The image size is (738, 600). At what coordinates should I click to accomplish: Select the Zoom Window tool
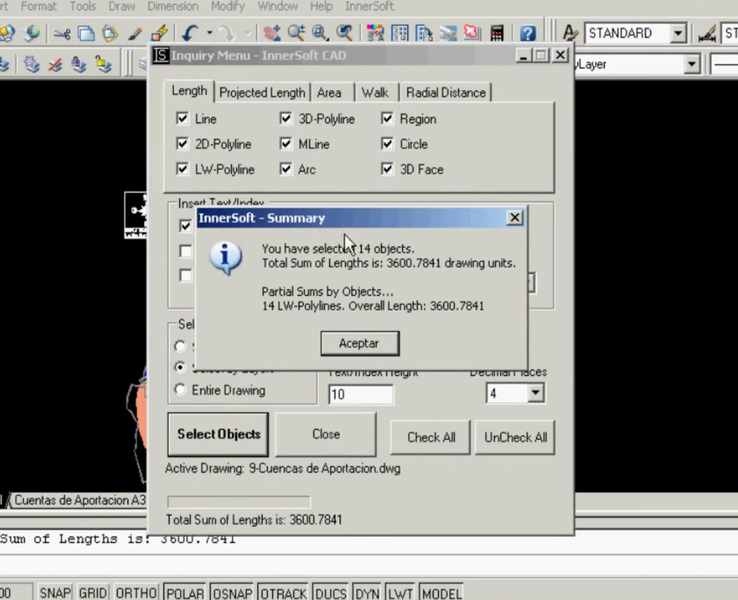click(x=320, y=32)
